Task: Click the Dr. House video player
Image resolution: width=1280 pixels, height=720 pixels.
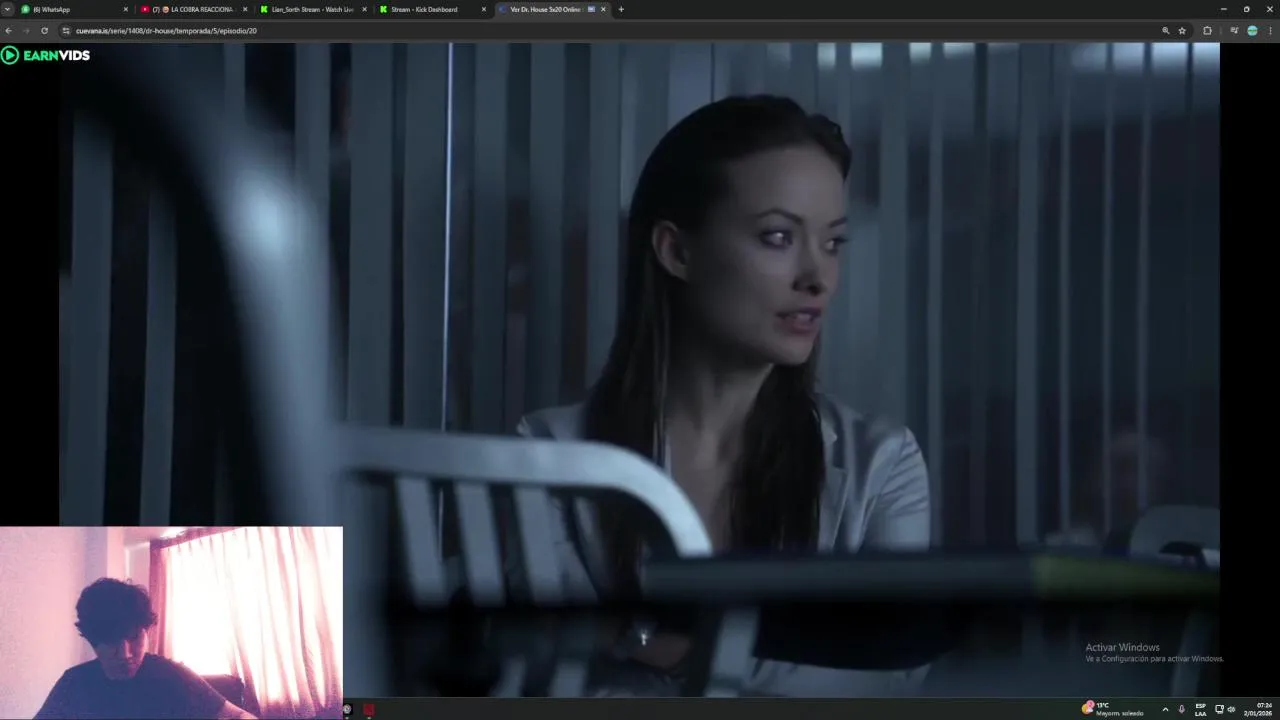Action: [x=639, y=370]
